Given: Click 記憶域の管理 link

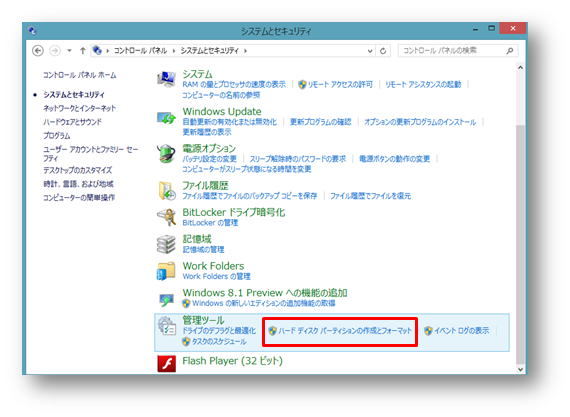Looking at the screenshot, I should pyautogui.click(x=203, y=249).
